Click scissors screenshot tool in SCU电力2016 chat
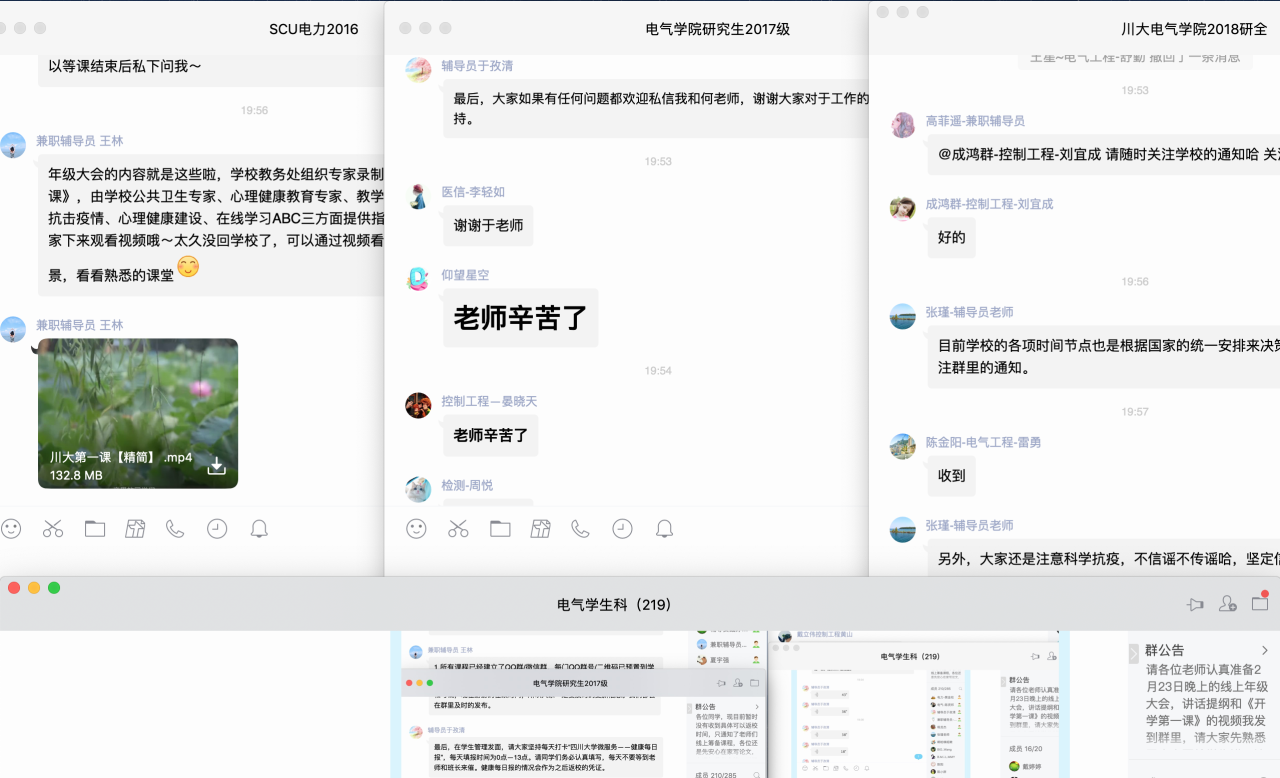This screenshot has height=778, width=1280. [x=53, y=529]
